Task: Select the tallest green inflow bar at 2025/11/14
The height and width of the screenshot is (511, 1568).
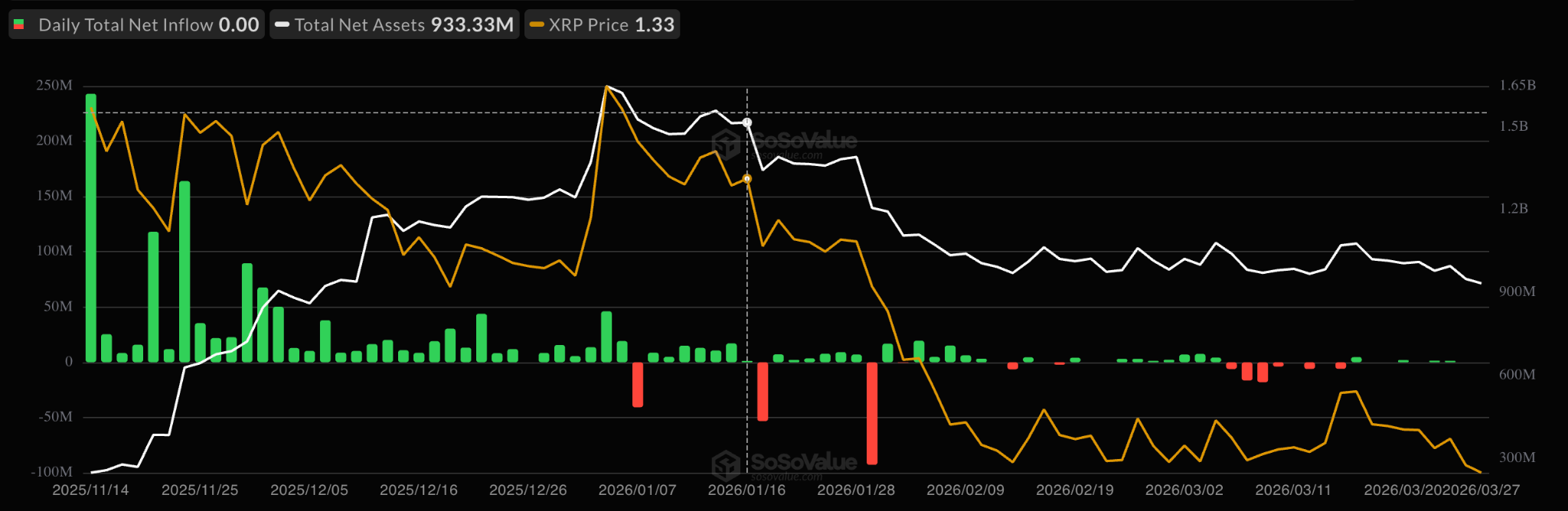Action: [91, 228]
